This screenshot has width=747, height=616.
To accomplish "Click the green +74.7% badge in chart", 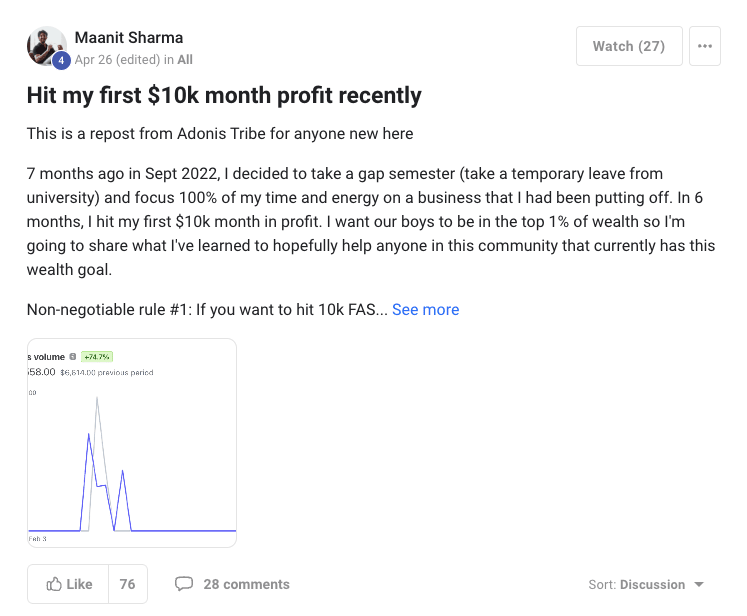I will click(x=97, y=356).
